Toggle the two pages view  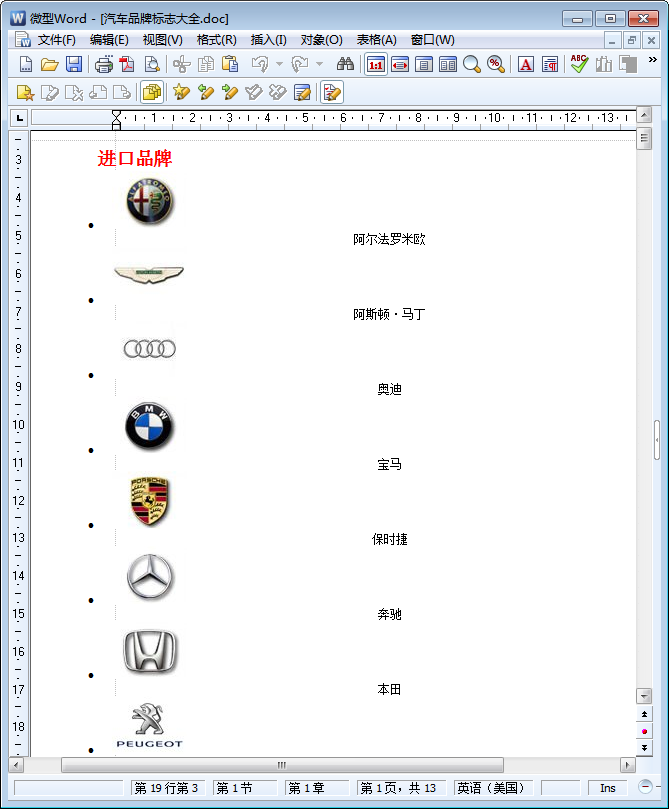[448, 64]
